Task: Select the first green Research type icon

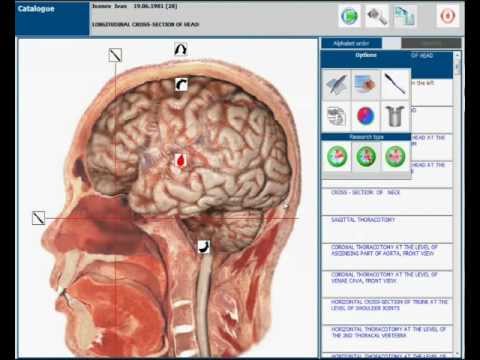Action: coord(337,156)
